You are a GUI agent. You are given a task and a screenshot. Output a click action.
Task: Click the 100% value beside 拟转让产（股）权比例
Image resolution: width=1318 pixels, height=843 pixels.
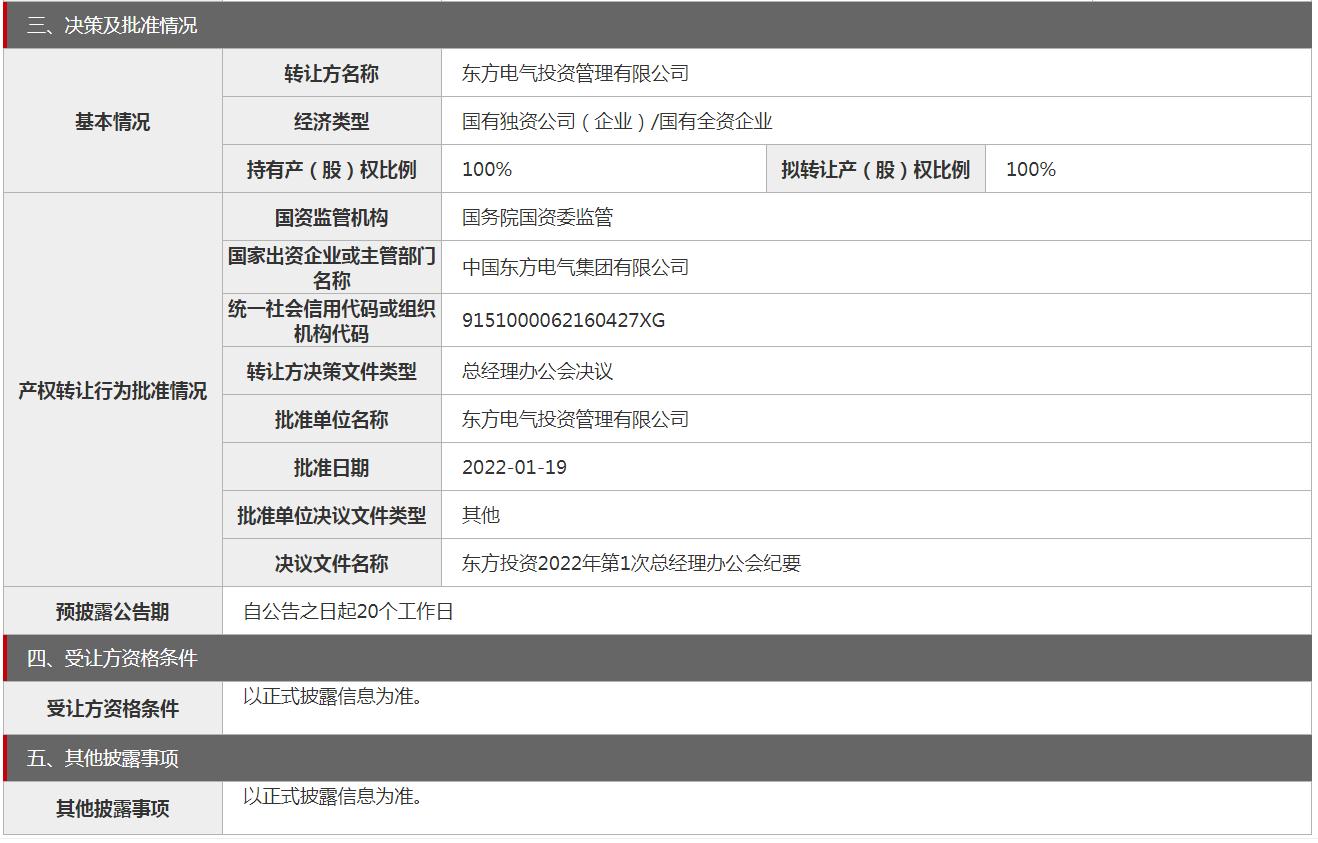[1031, 169]
